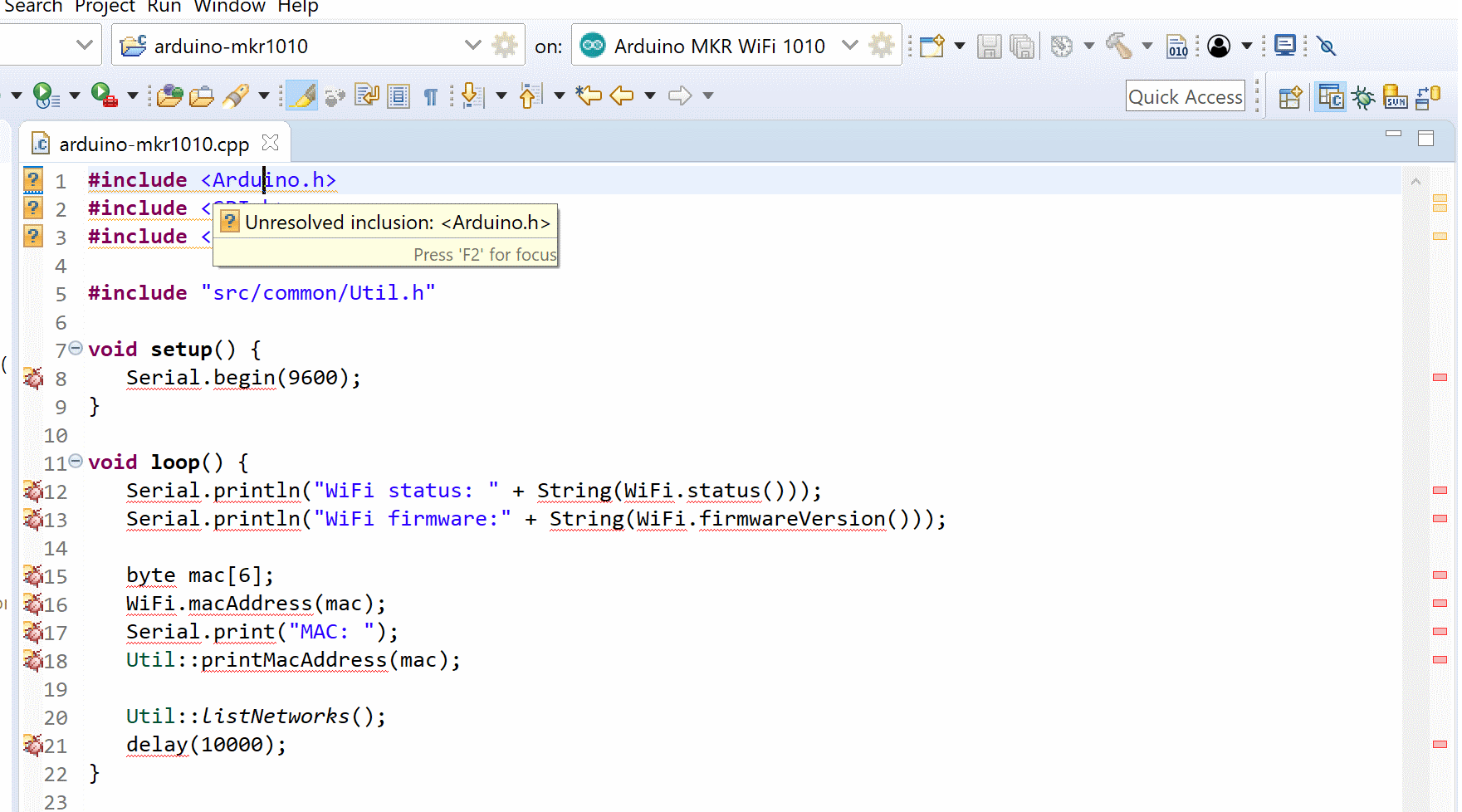Click the Last Edit Location arrow

coord(589,95)
